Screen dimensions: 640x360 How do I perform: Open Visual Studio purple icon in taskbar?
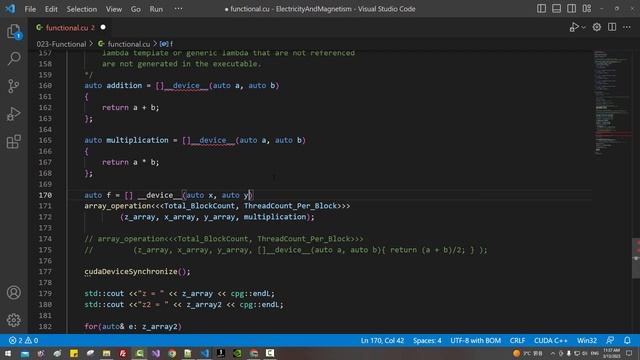[156, 353]
